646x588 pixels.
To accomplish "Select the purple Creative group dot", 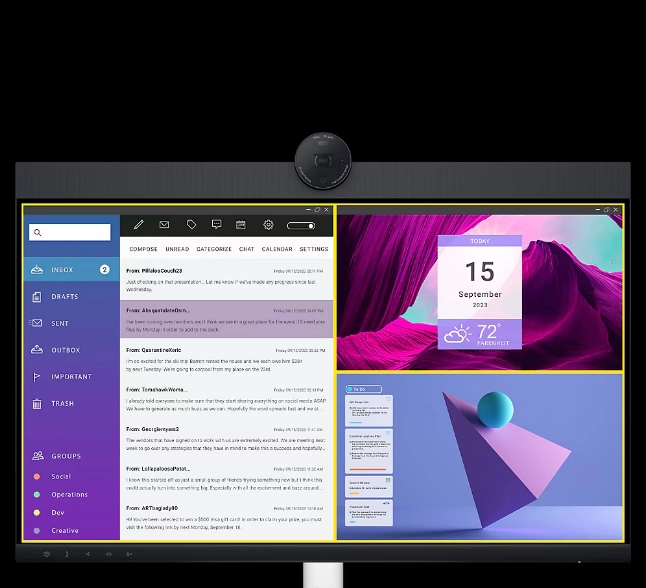I will (37, 531).
